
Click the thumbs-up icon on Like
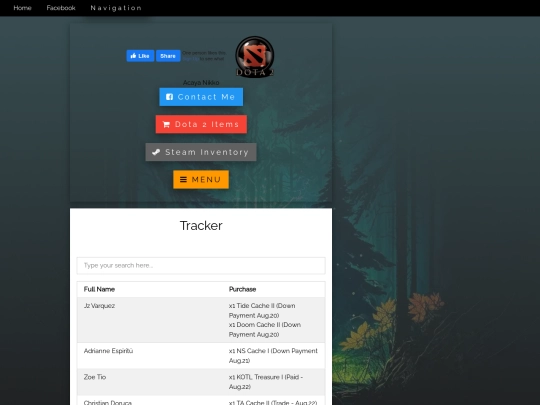coord(133,55)
